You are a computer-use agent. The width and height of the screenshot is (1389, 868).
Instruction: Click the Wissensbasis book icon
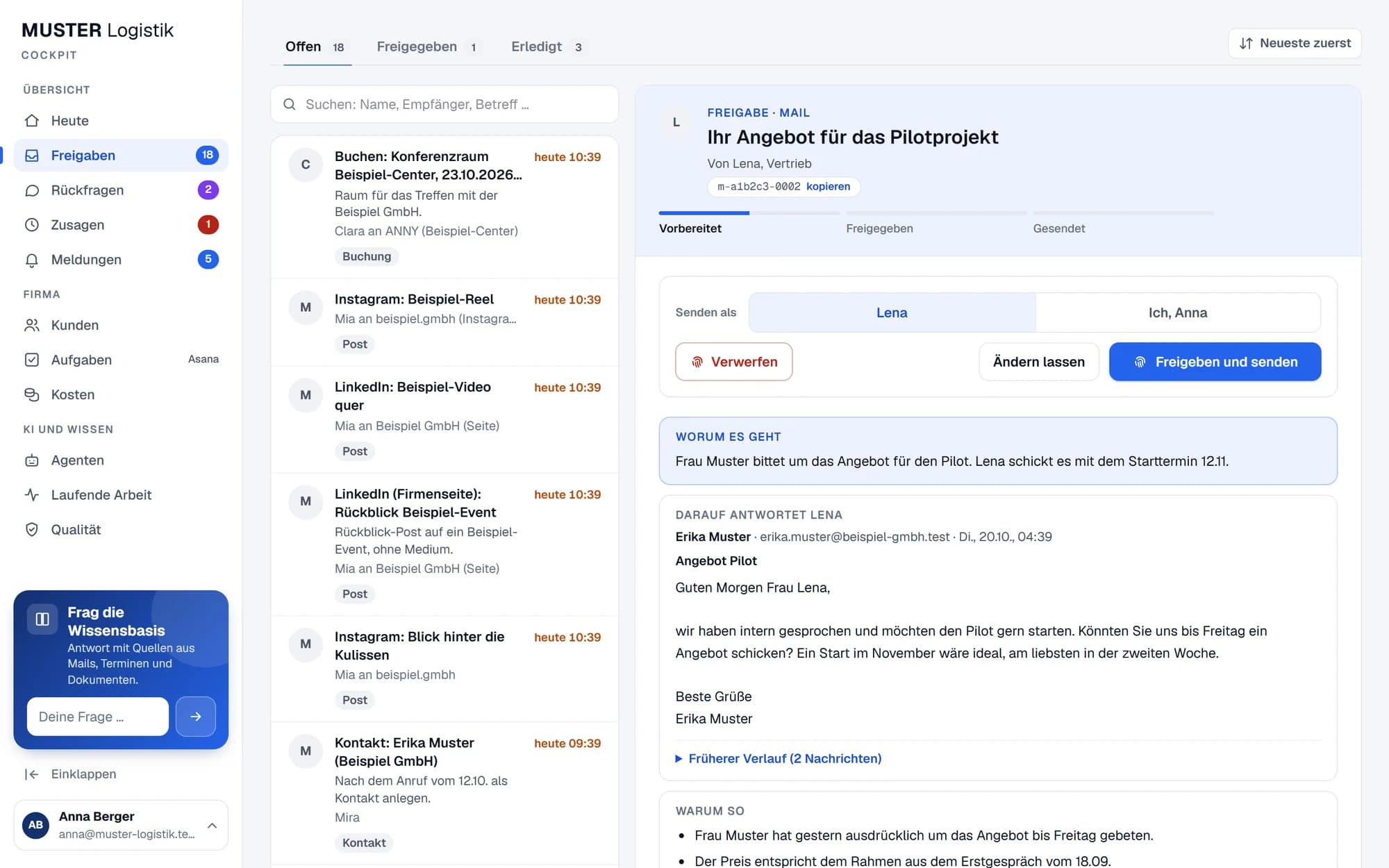42,619
